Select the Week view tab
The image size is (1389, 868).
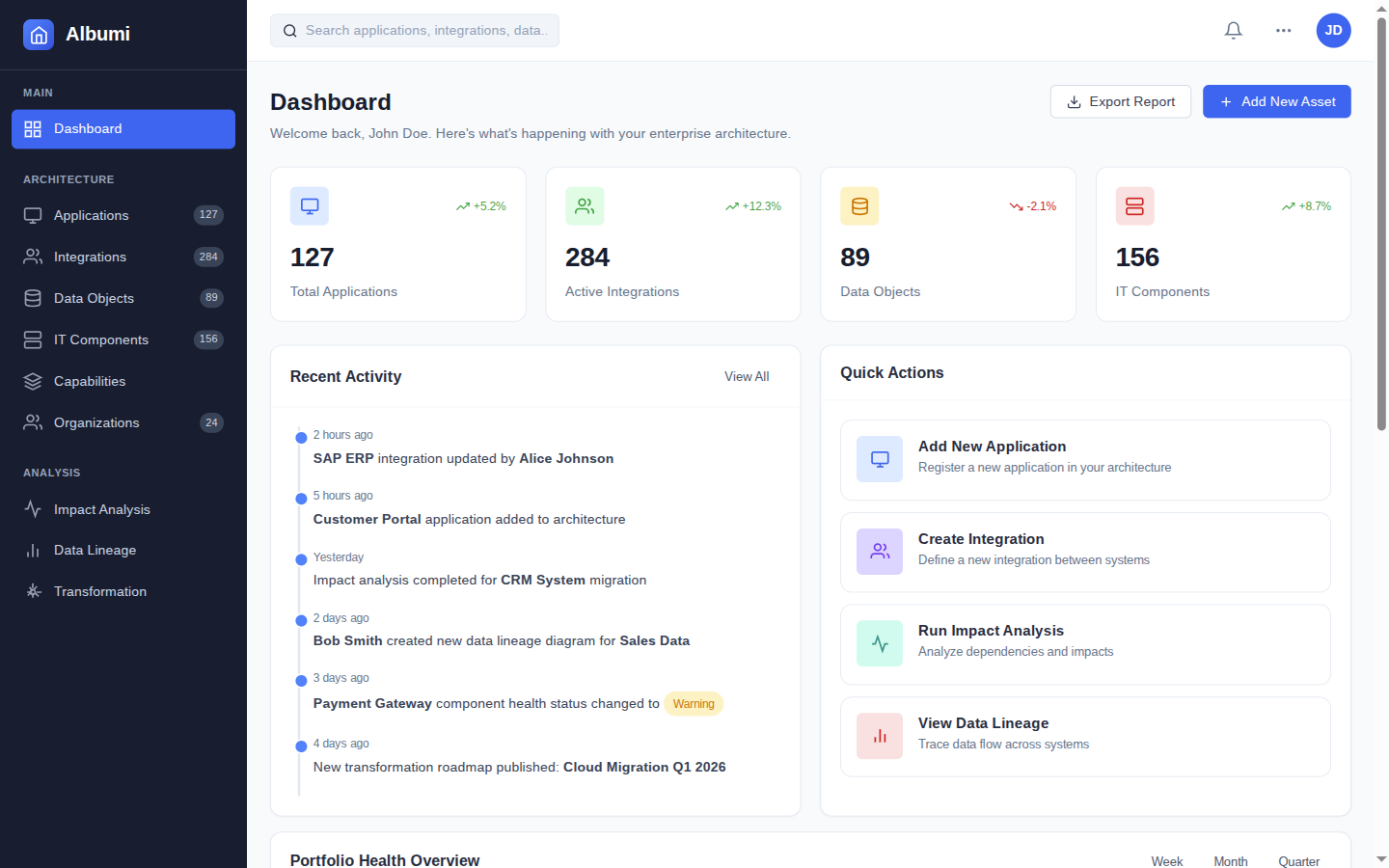pos(1167,861)
